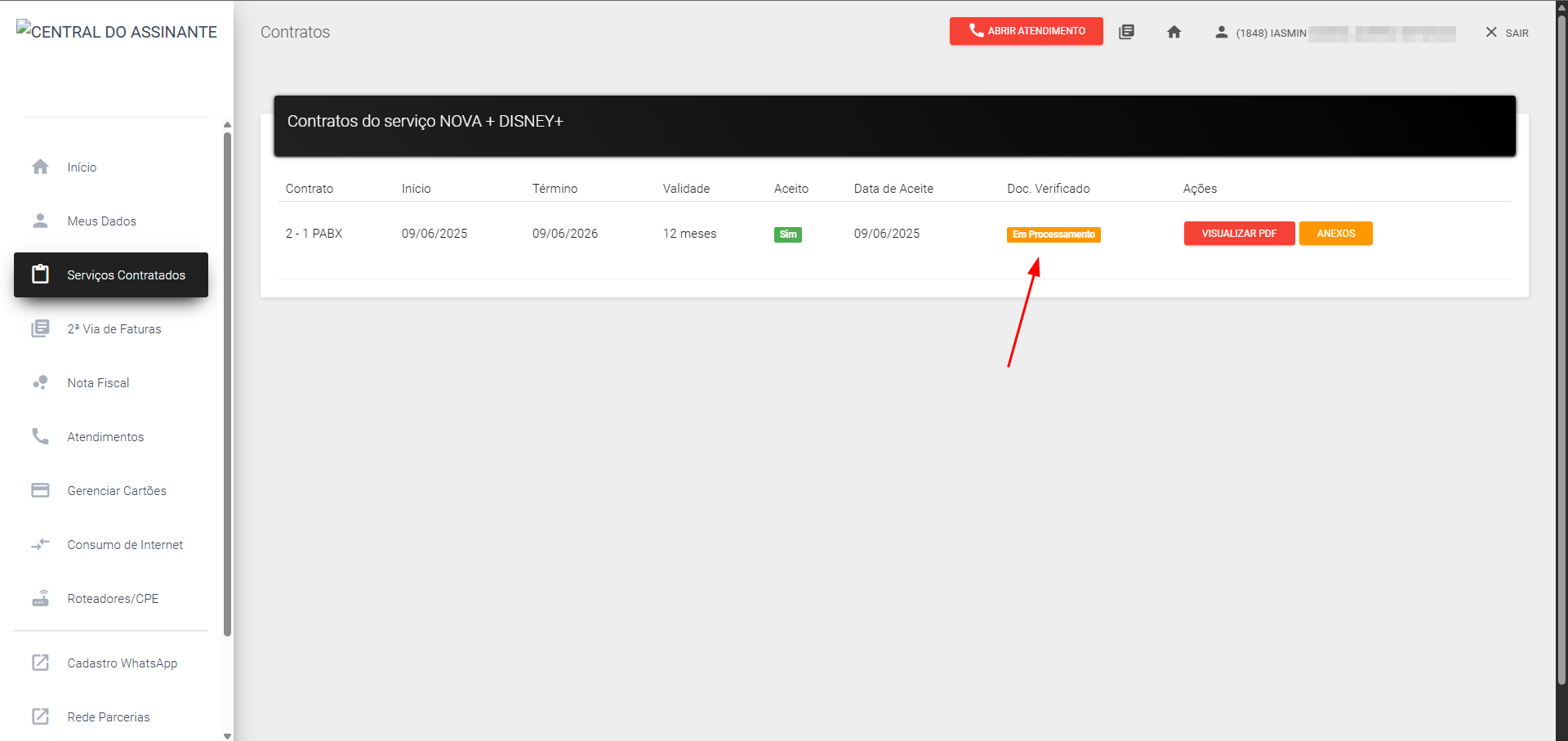Click the user profile icon in header

pos(1221,32)
